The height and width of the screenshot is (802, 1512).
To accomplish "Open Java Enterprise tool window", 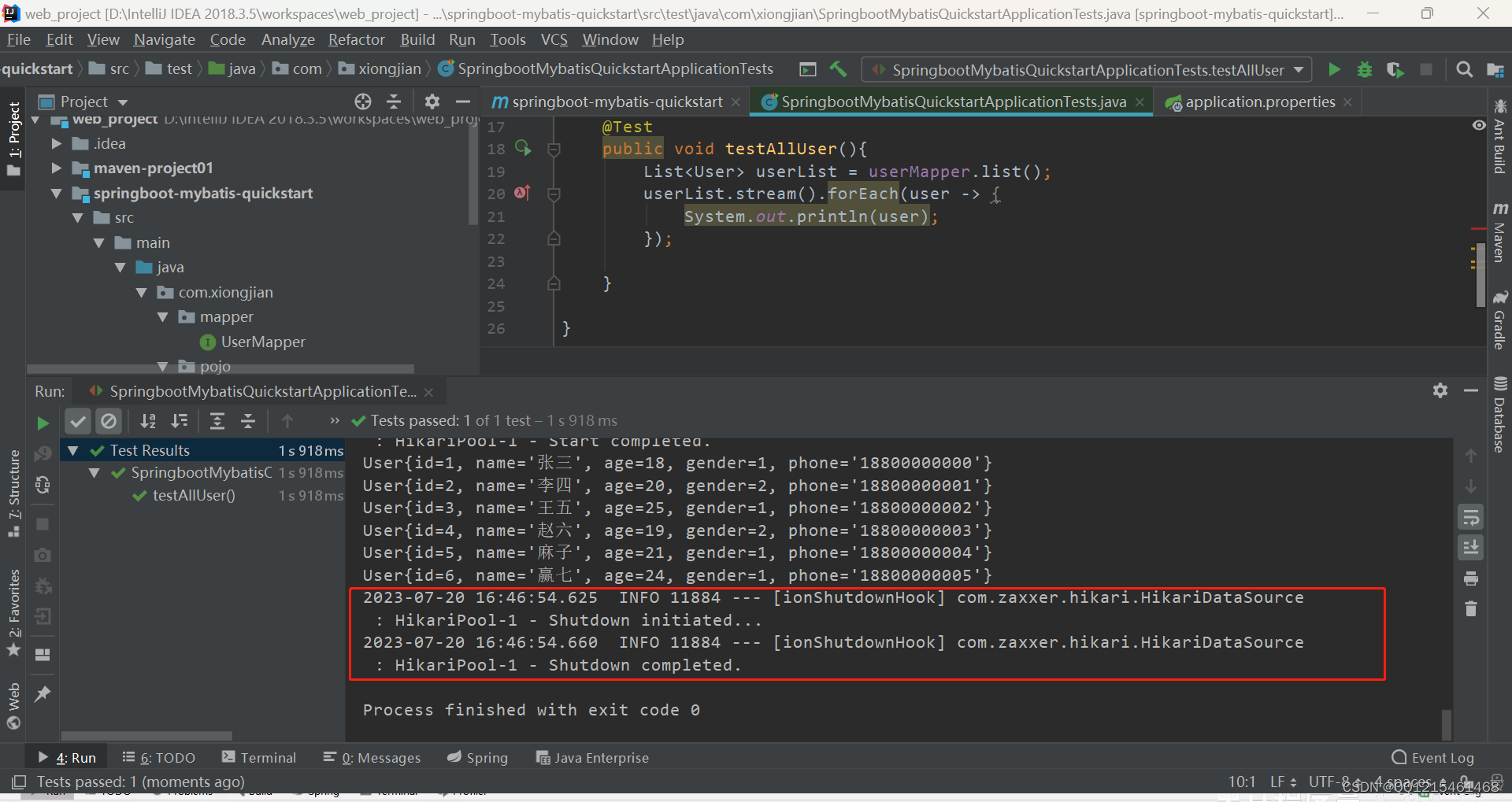I will coord(592,757).
